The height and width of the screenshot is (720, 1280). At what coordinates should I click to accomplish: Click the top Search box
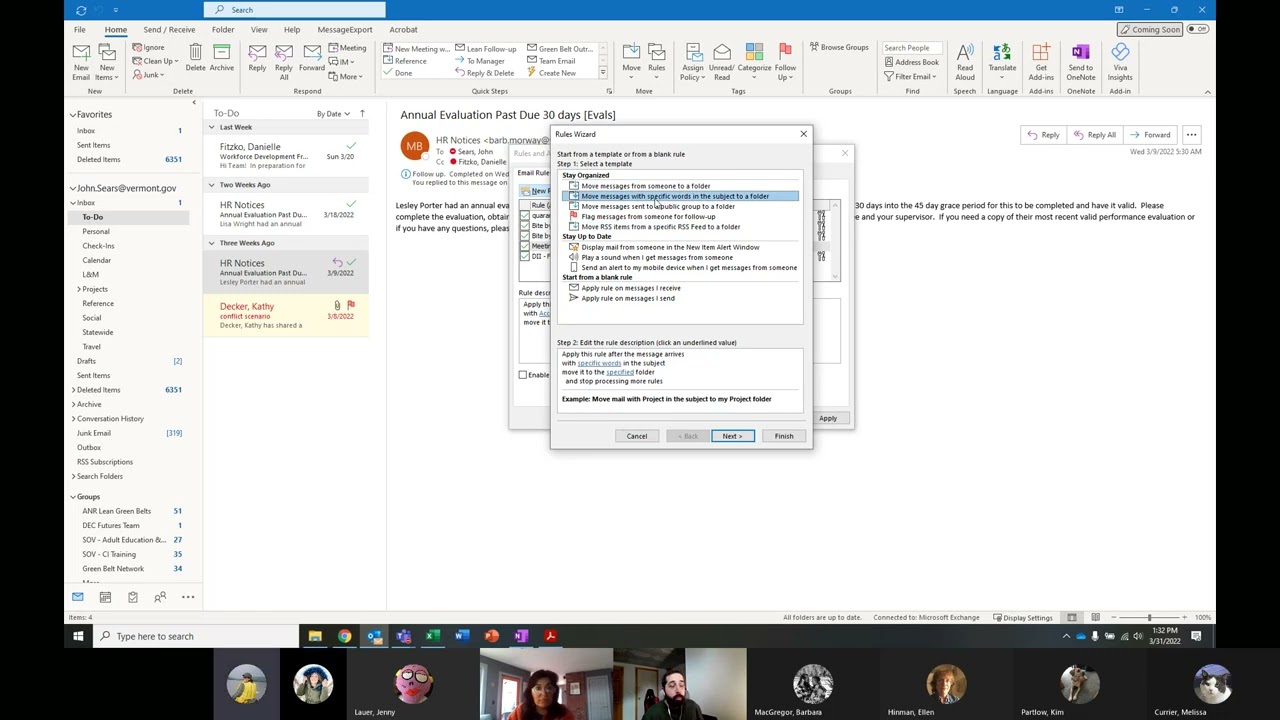294,10
